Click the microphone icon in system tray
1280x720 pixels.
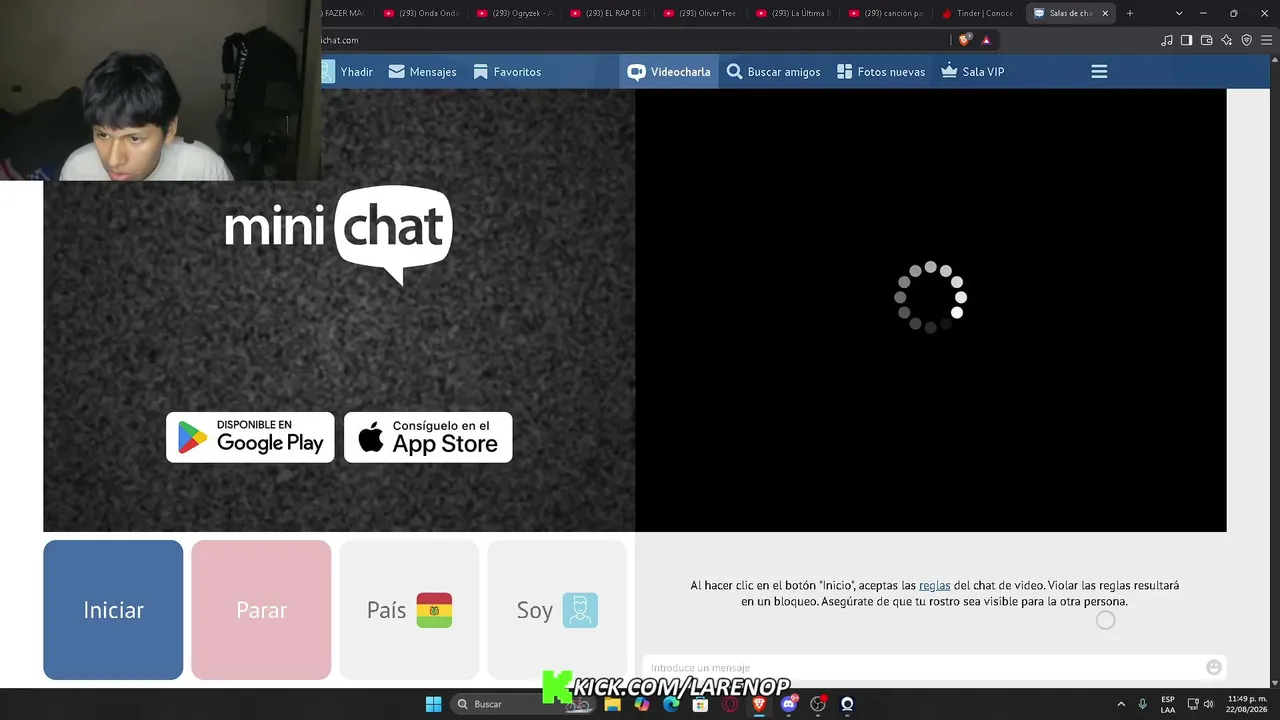[1142, 704]
